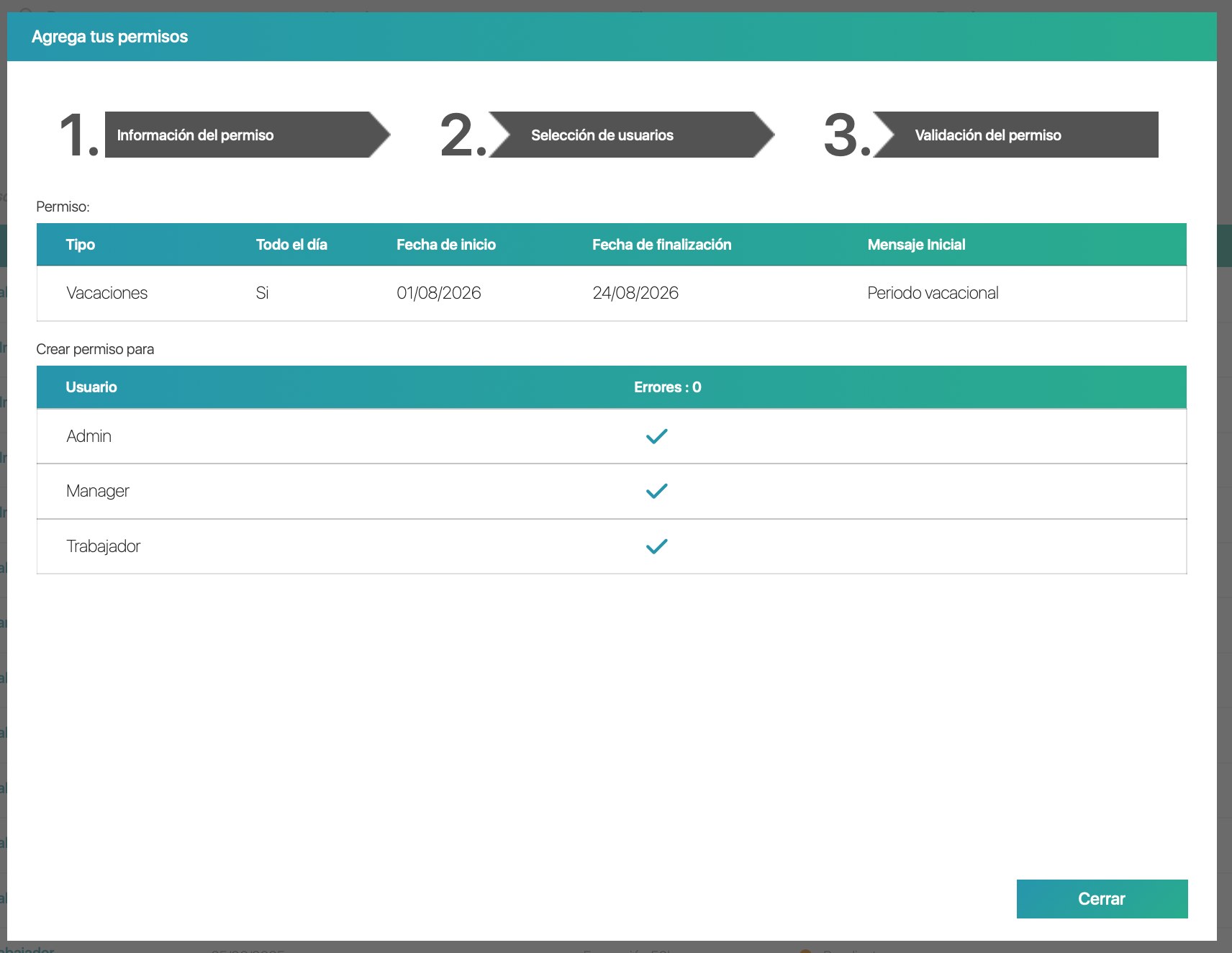Image resolution: width=1232 pixels, height=953 pixels.
Task: Click the Periodo vacacional message cell
Action: point(933,293)
